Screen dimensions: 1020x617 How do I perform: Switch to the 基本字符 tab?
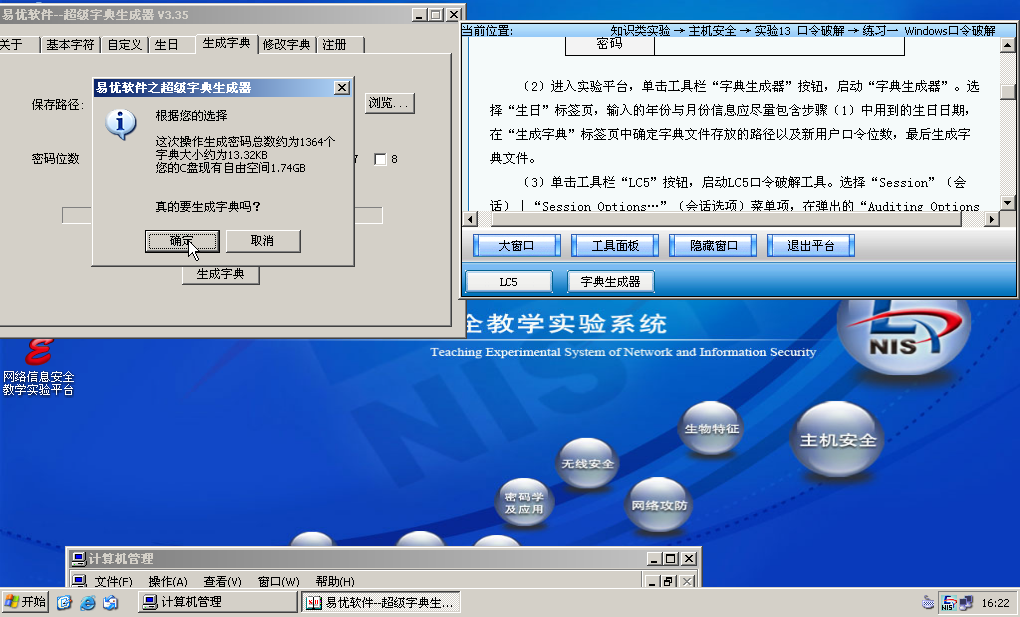70,44
